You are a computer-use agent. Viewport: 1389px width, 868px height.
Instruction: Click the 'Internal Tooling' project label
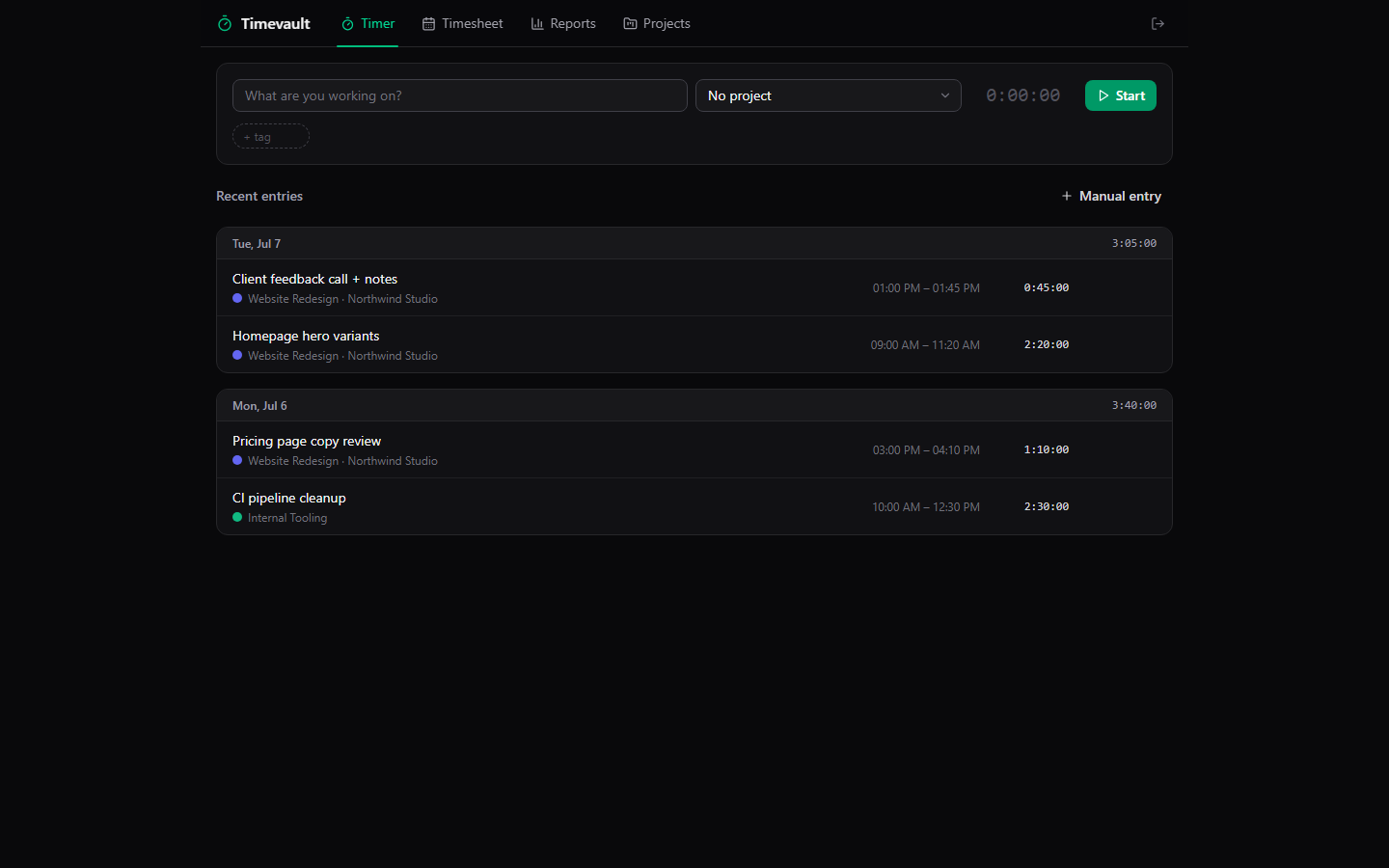[x=287, y=518]
